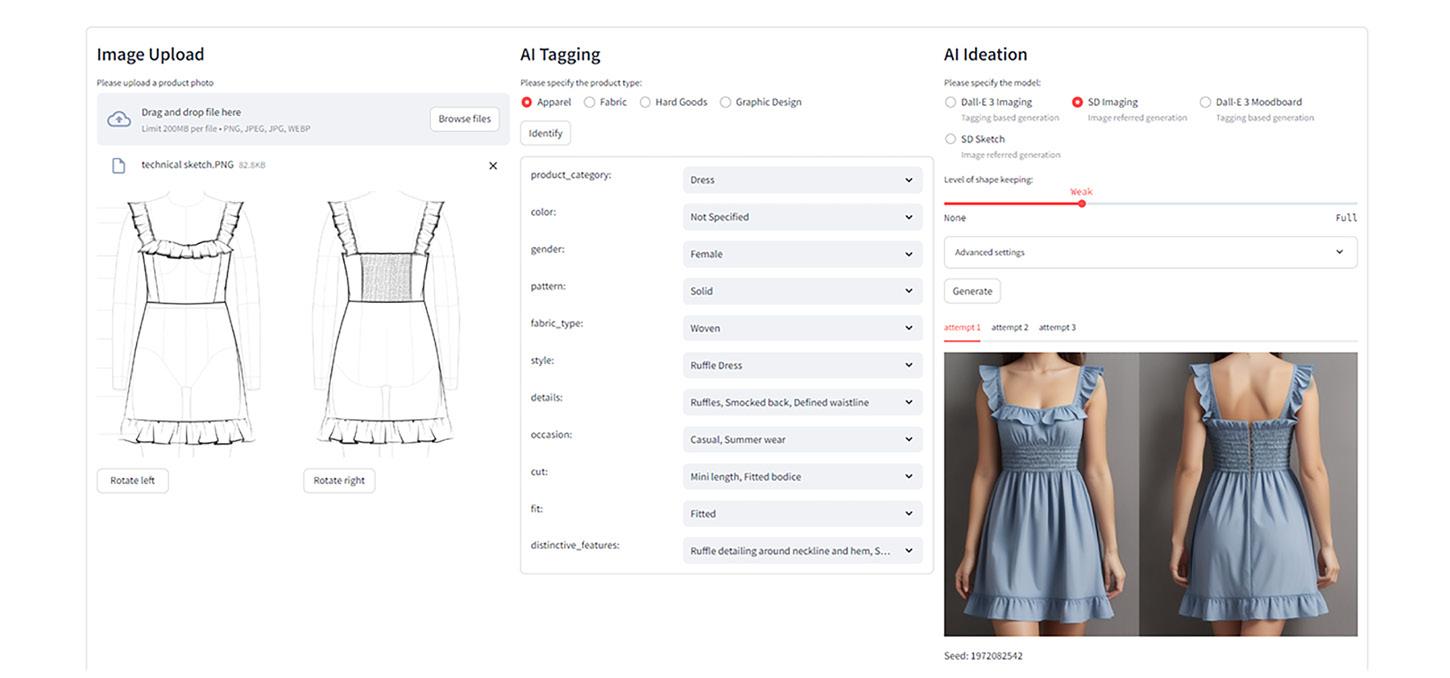Expand the Advanced settings section
The image size is (1450, 678).
click(x=1150, y=253)
